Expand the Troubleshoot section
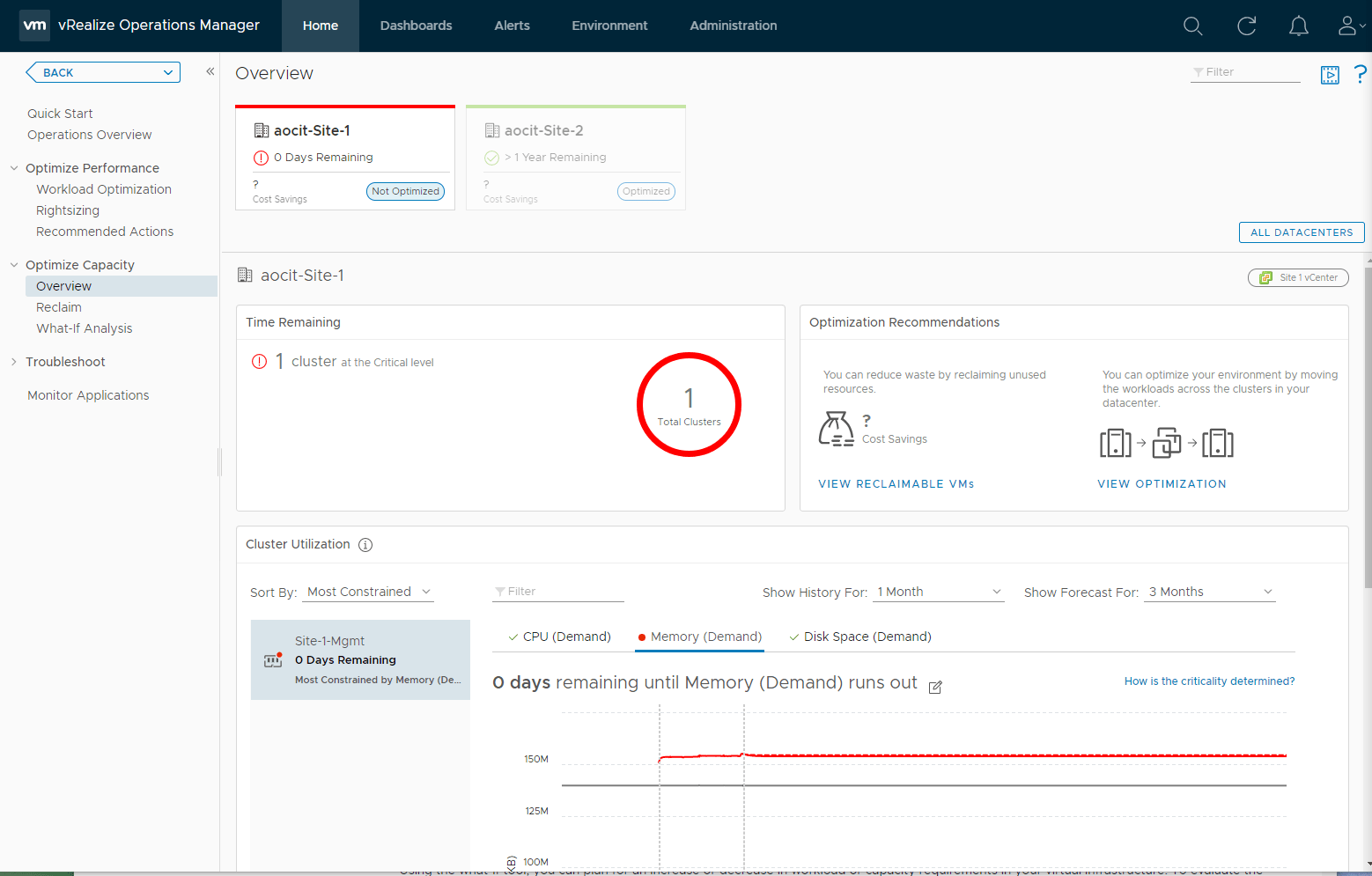 [x=14, y=362]
